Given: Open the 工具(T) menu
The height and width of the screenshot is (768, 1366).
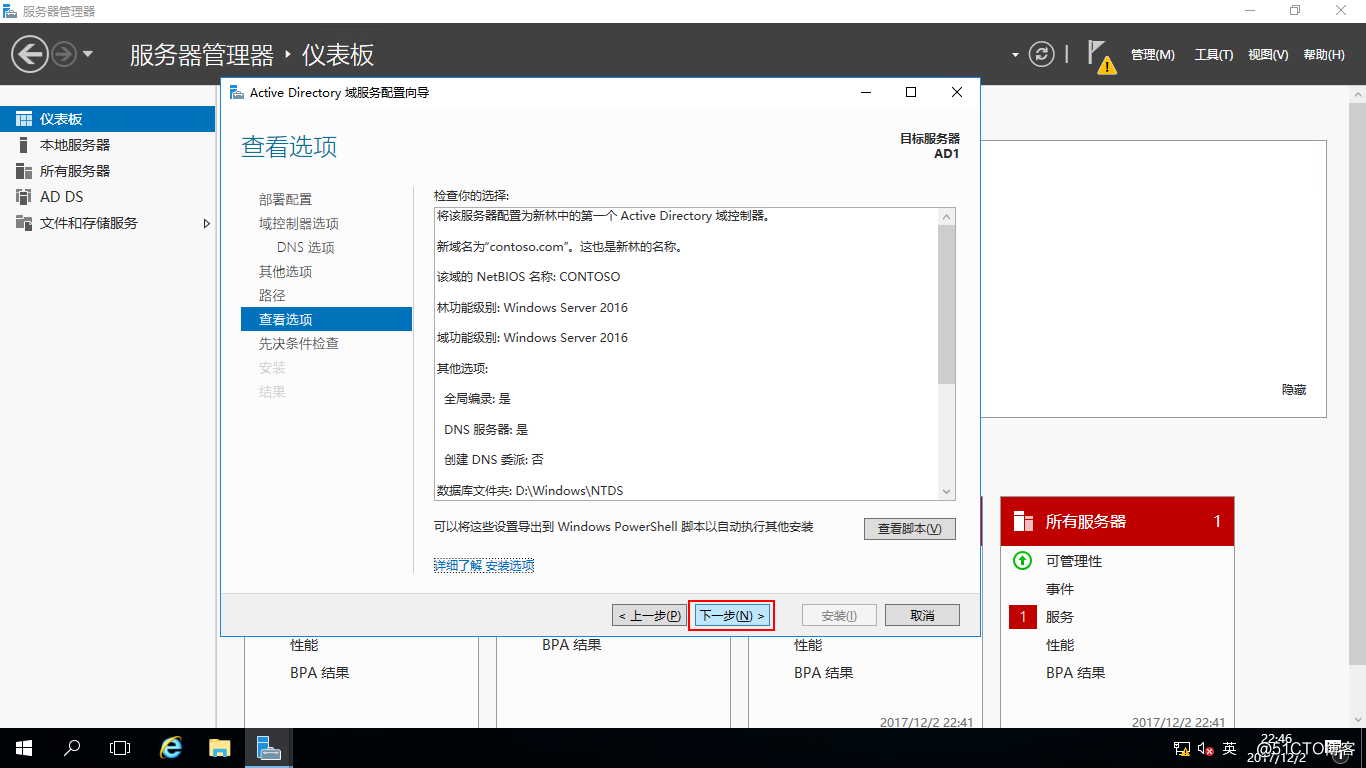Looking at the screenshot, I should [x=1214, y=55].
